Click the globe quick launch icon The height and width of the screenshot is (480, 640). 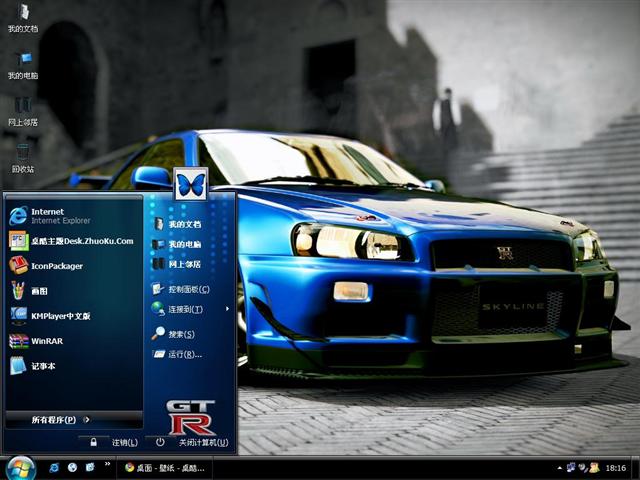coord(72,468)
